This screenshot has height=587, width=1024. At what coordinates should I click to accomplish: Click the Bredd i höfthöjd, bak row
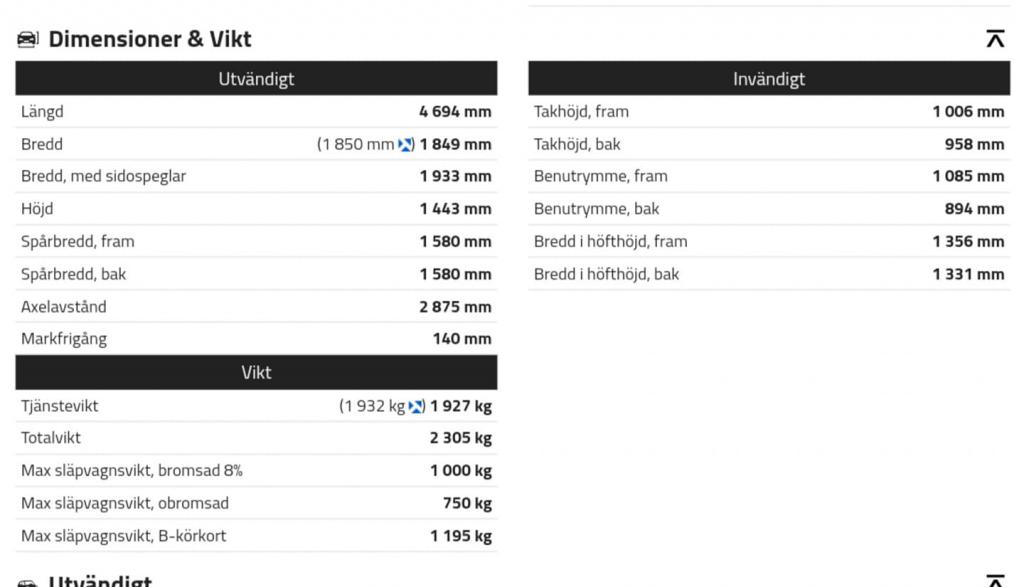click(x=769, y=274)
